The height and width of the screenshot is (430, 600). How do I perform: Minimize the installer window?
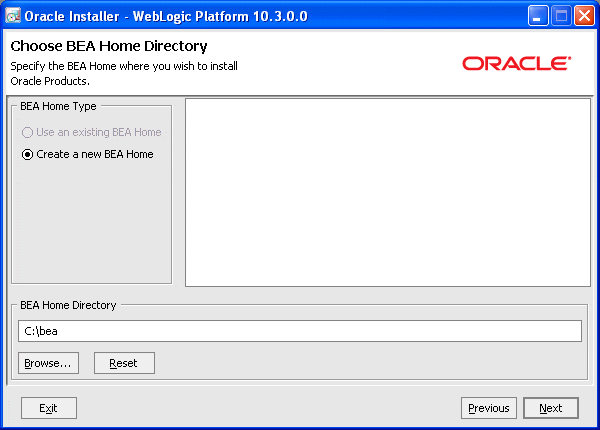[538, 16]
